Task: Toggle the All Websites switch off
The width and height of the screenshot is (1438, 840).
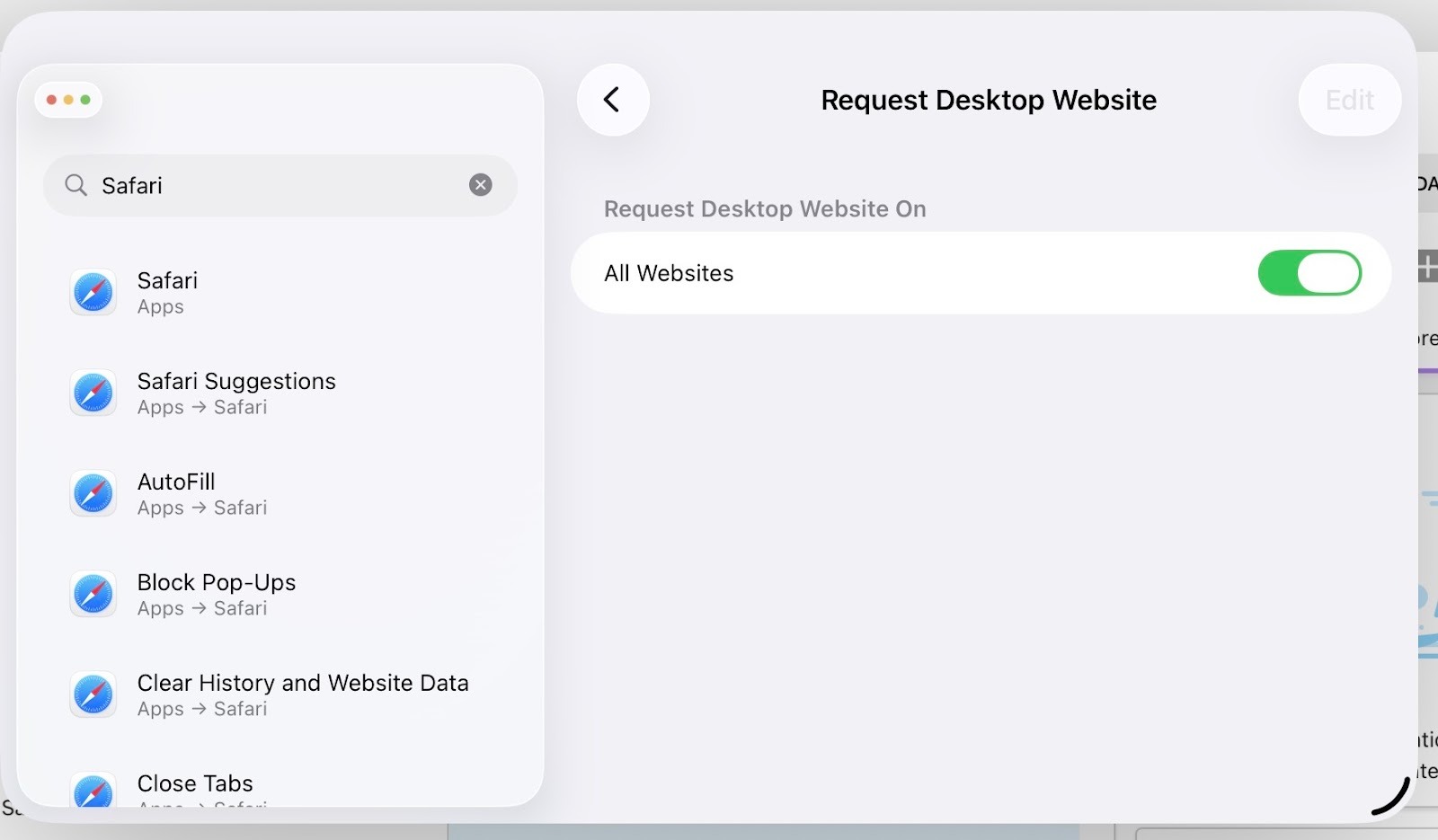Action: 1309,273
